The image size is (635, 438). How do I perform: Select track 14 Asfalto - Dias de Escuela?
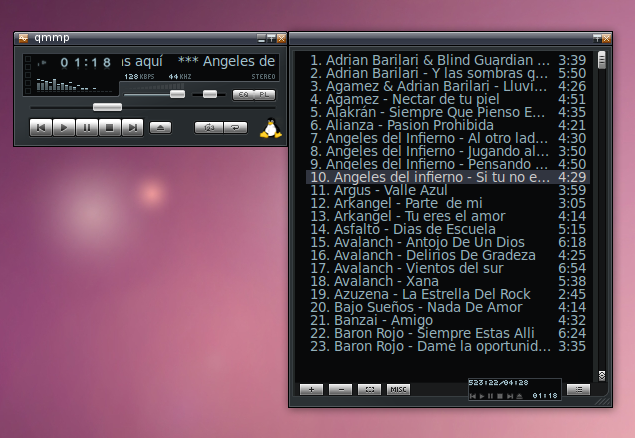(448, 229)
